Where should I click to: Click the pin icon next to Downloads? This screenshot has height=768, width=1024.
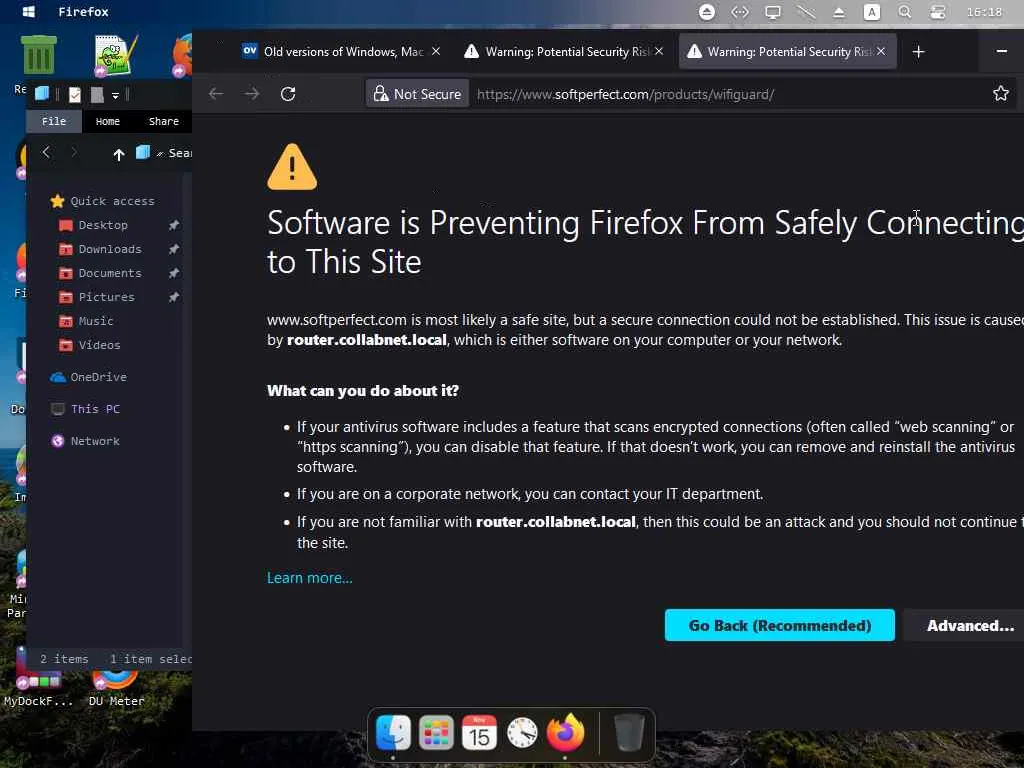point(174,249)
